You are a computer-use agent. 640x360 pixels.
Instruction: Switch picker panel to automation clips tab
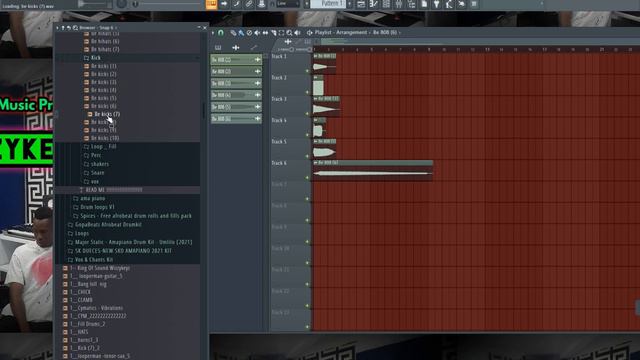pyautogui.click(x=253, y=48)
